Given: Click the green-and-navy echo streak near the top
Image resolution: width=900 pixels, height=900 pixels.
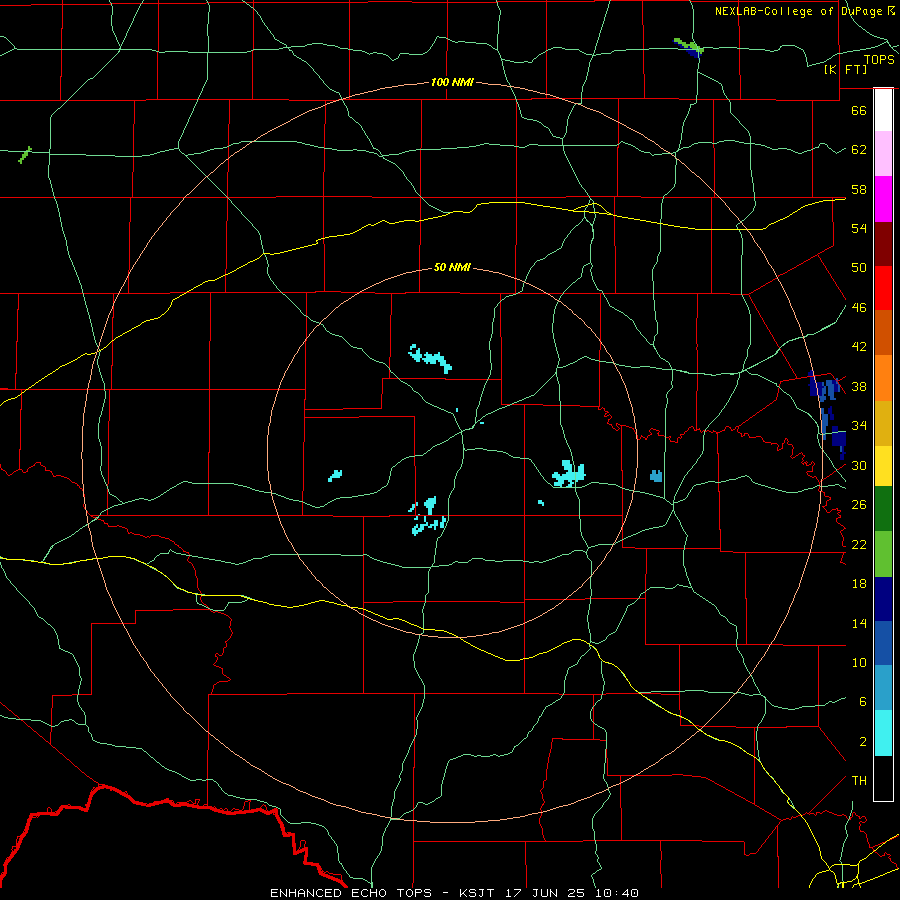Looking at the screenshot, I should (689, 47).
